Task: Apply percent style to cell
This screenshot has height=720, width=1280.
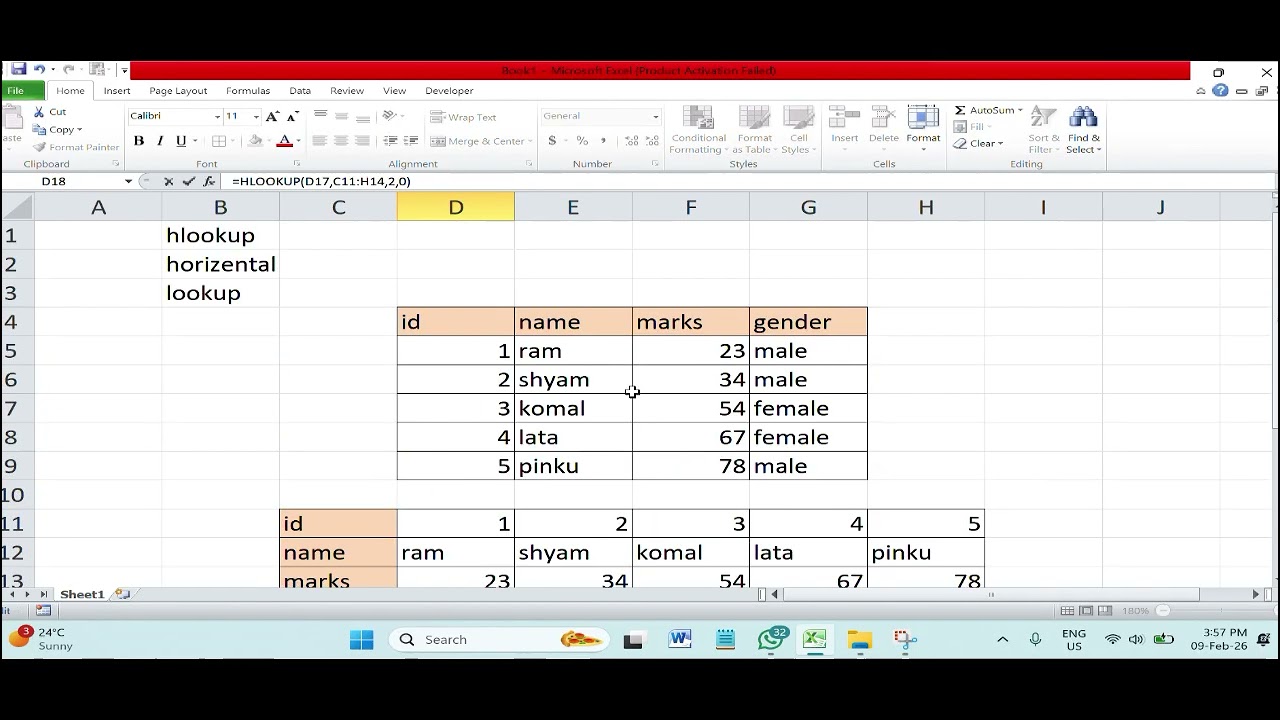Action: pos(582,141)
